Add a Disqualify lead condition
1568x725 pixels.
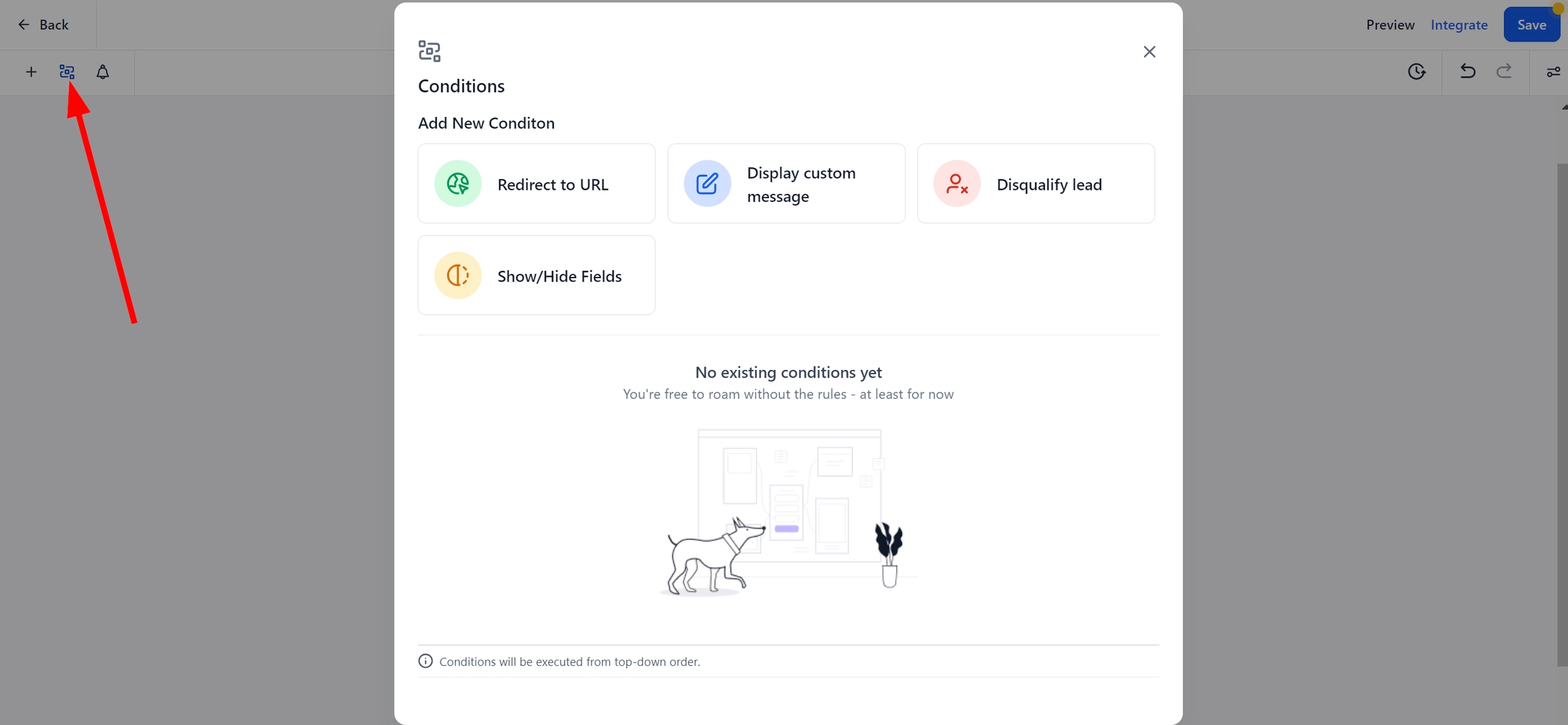(x=1036, y=184)
